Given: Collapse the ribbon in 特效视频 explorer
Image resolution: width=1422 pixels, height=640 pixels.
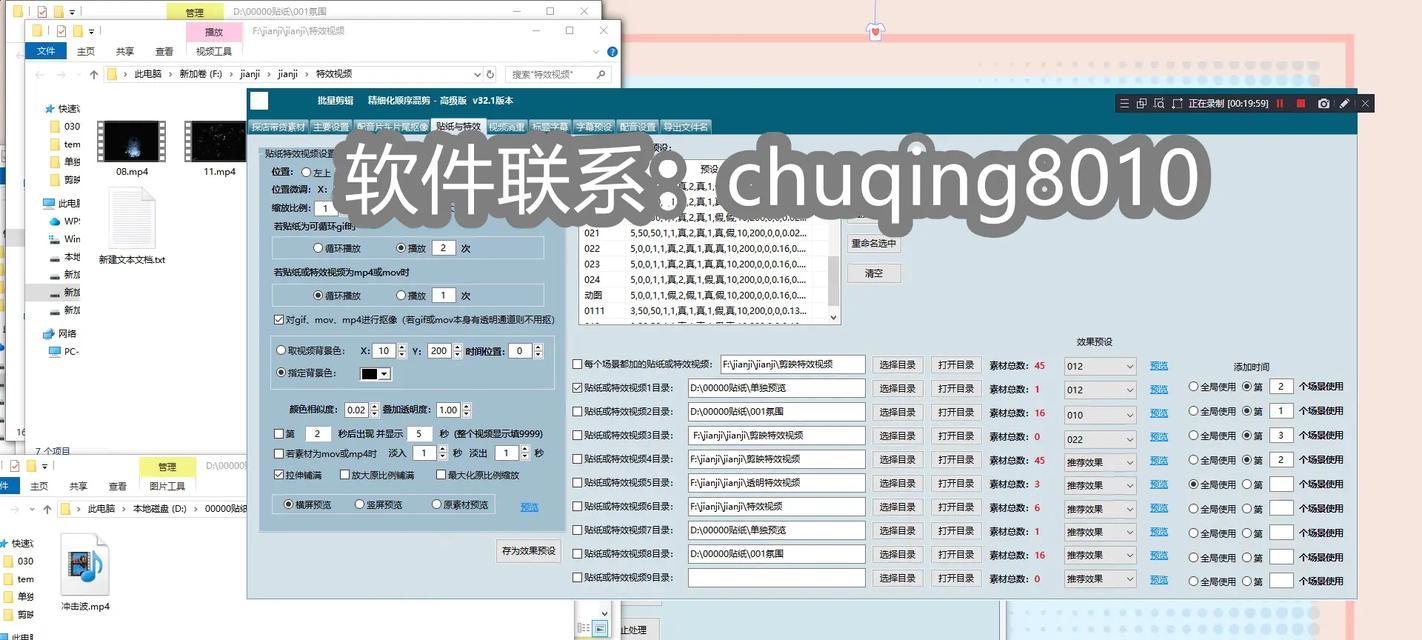Looking at the screenshot, I should coord(598,52).
